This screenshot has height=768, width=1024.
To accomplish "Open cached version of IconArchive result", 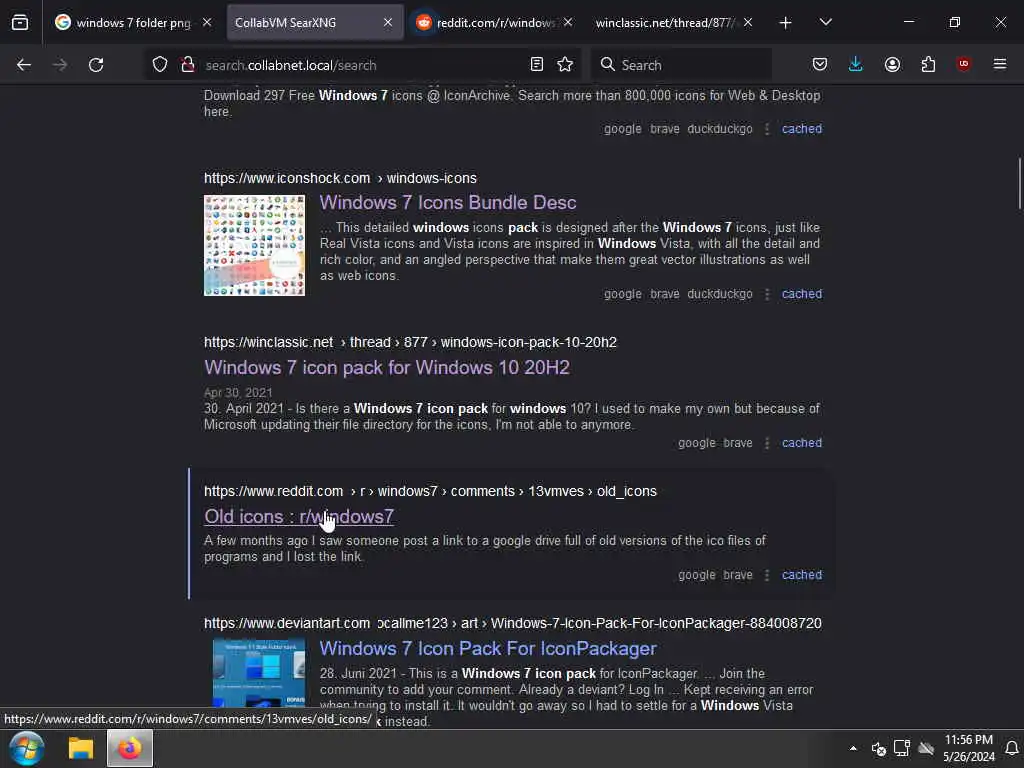I will tap(802, 129).
